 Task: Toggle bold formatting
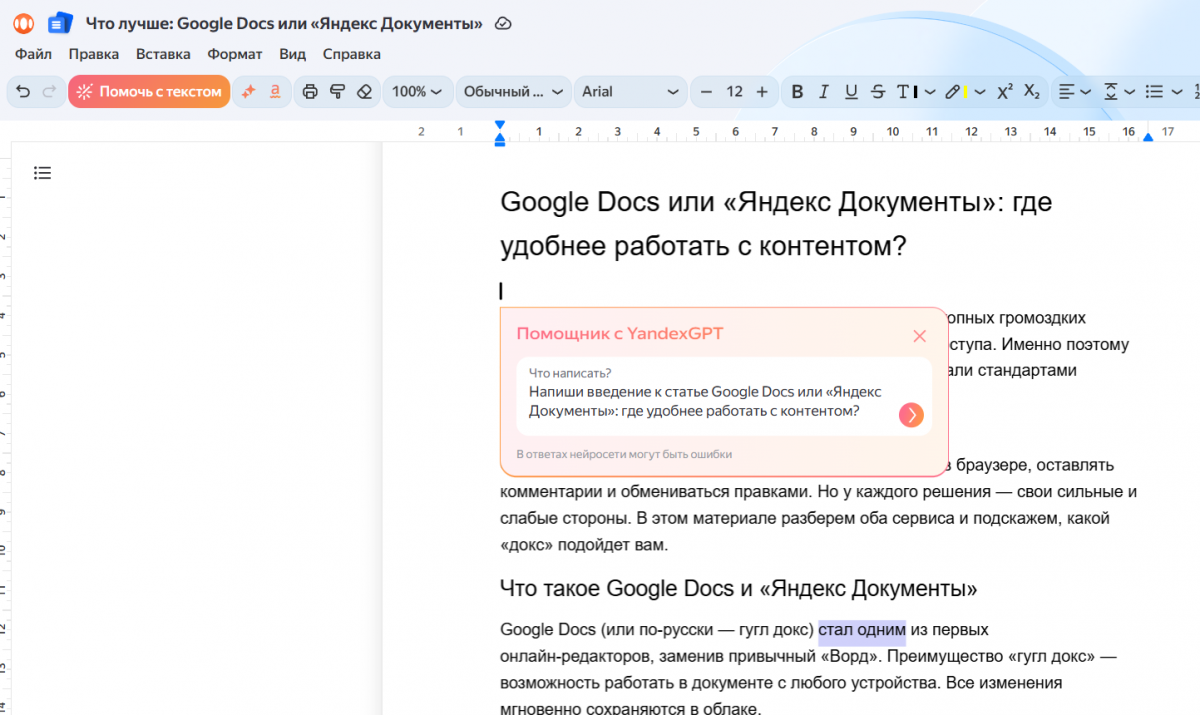coord(797,91)
